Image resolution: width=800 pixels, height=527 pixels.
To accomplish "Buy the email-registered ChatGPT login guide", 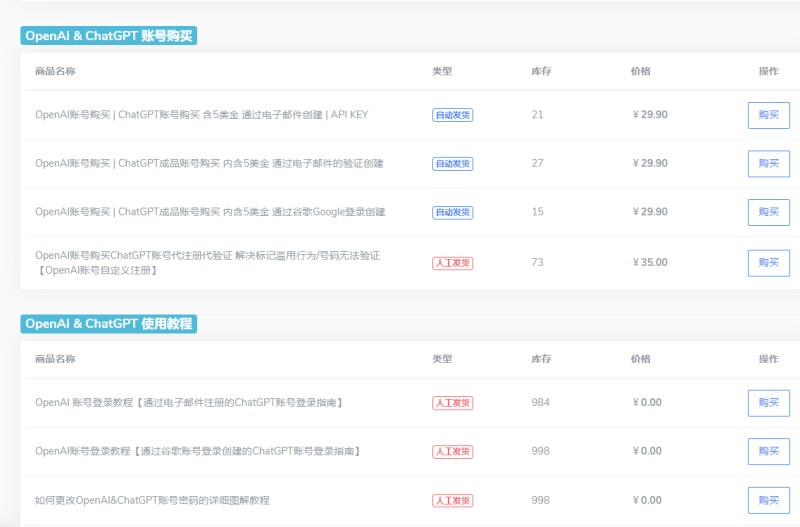I will click(x=768, y=403).
